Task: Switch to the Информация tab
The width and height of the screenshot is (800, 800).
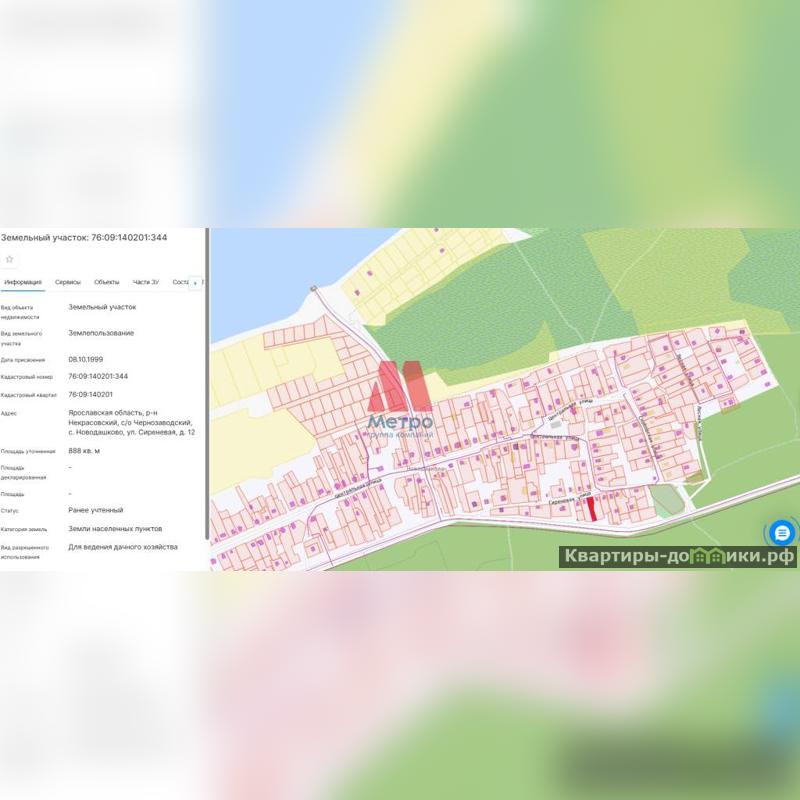Action: (23, 282)
